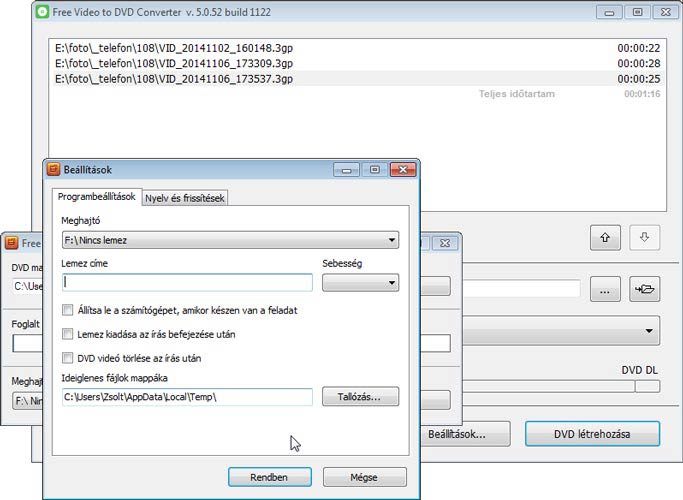Open Beállítások... in main window

tap(465, 434)
